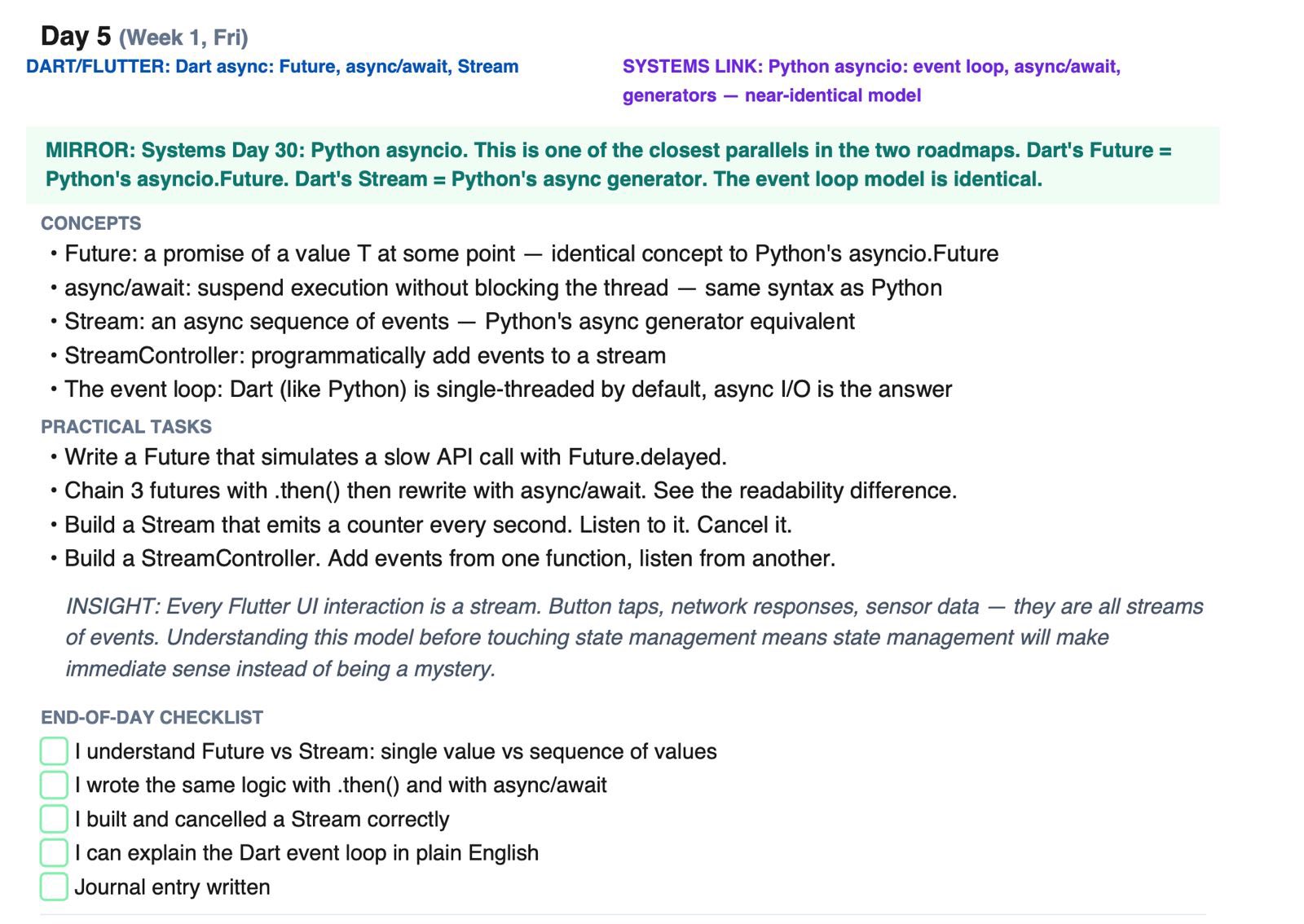
Task: Click the StreamController concept bullet
Action: [364, 356]
